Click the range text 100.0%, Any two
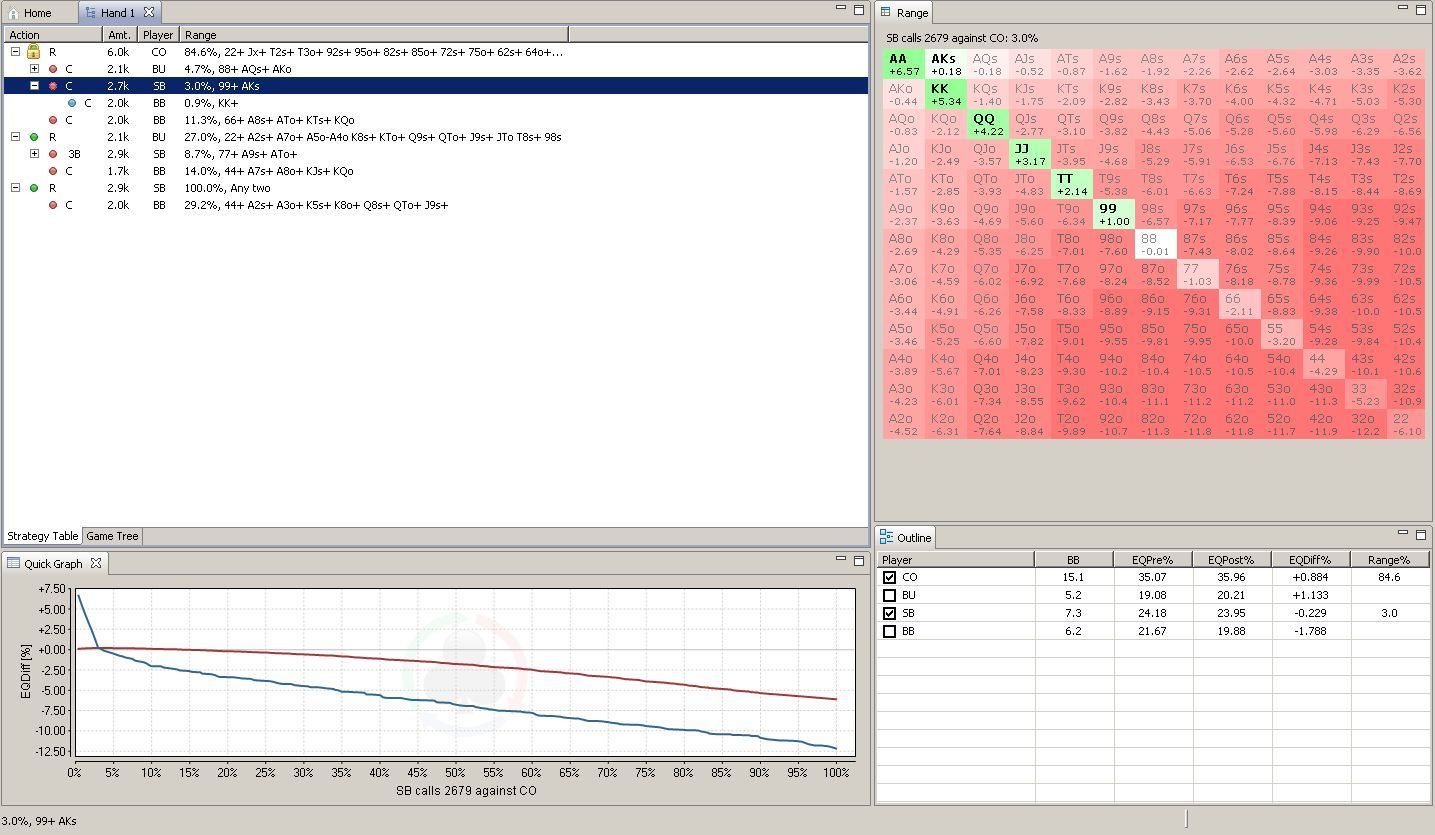Image resolution: width=1435 pixels, height=835 pixels. coord(227,188)
